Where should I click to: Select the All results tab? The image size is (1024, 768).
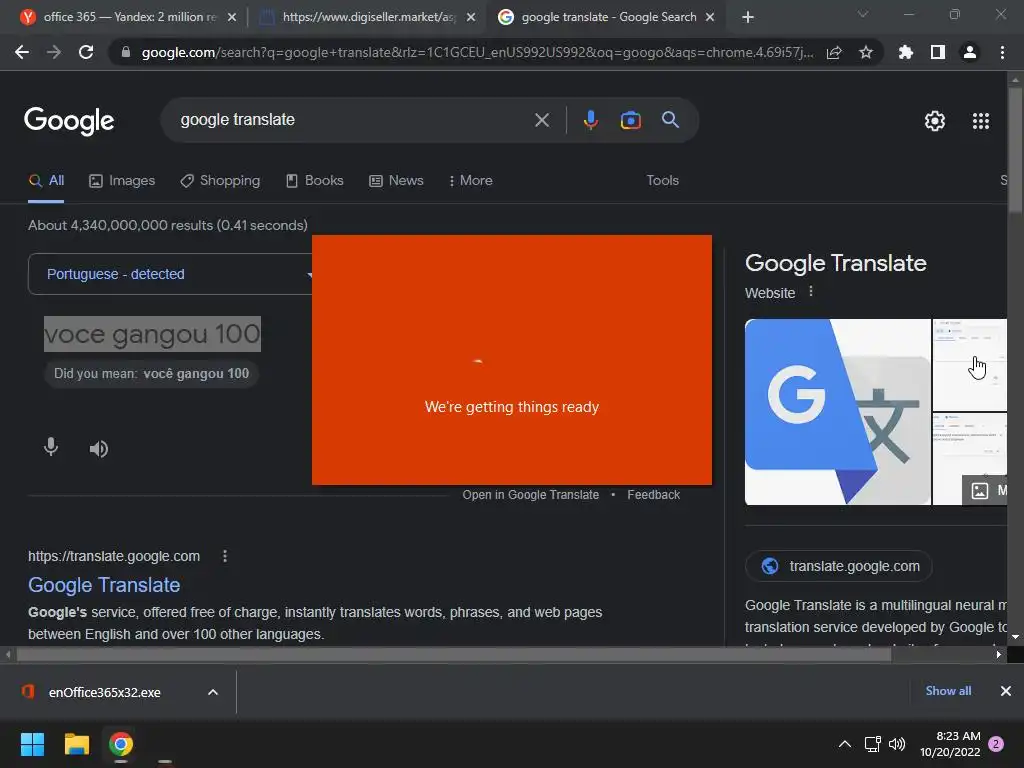pyautogui.click(x=46, y=180)
